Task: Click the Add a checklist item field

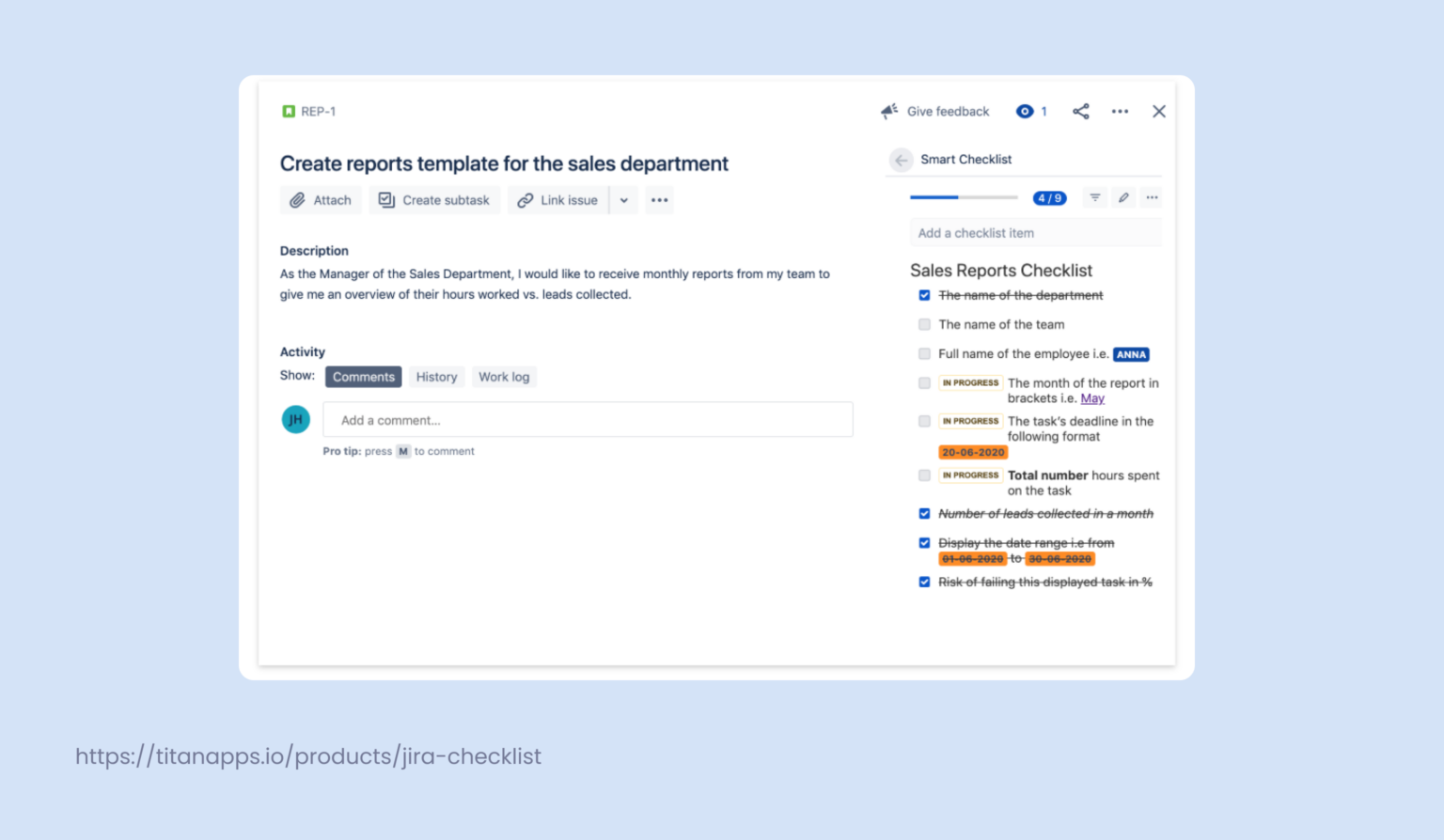Action: coord(1034,232)
